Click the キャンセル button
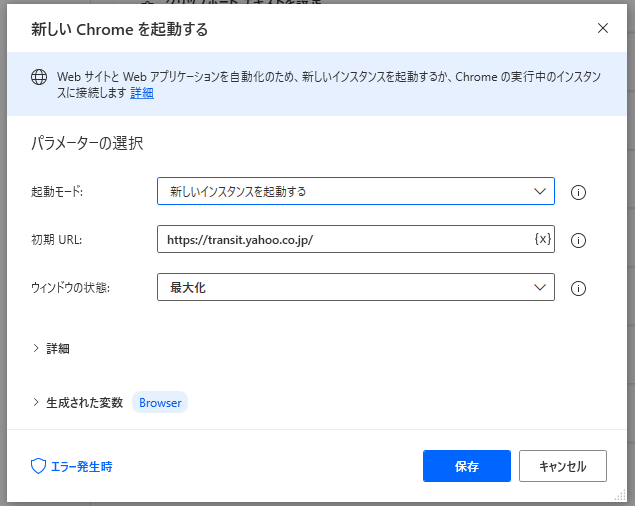Screen dimensions: 635x506 [x=563, y=466]
